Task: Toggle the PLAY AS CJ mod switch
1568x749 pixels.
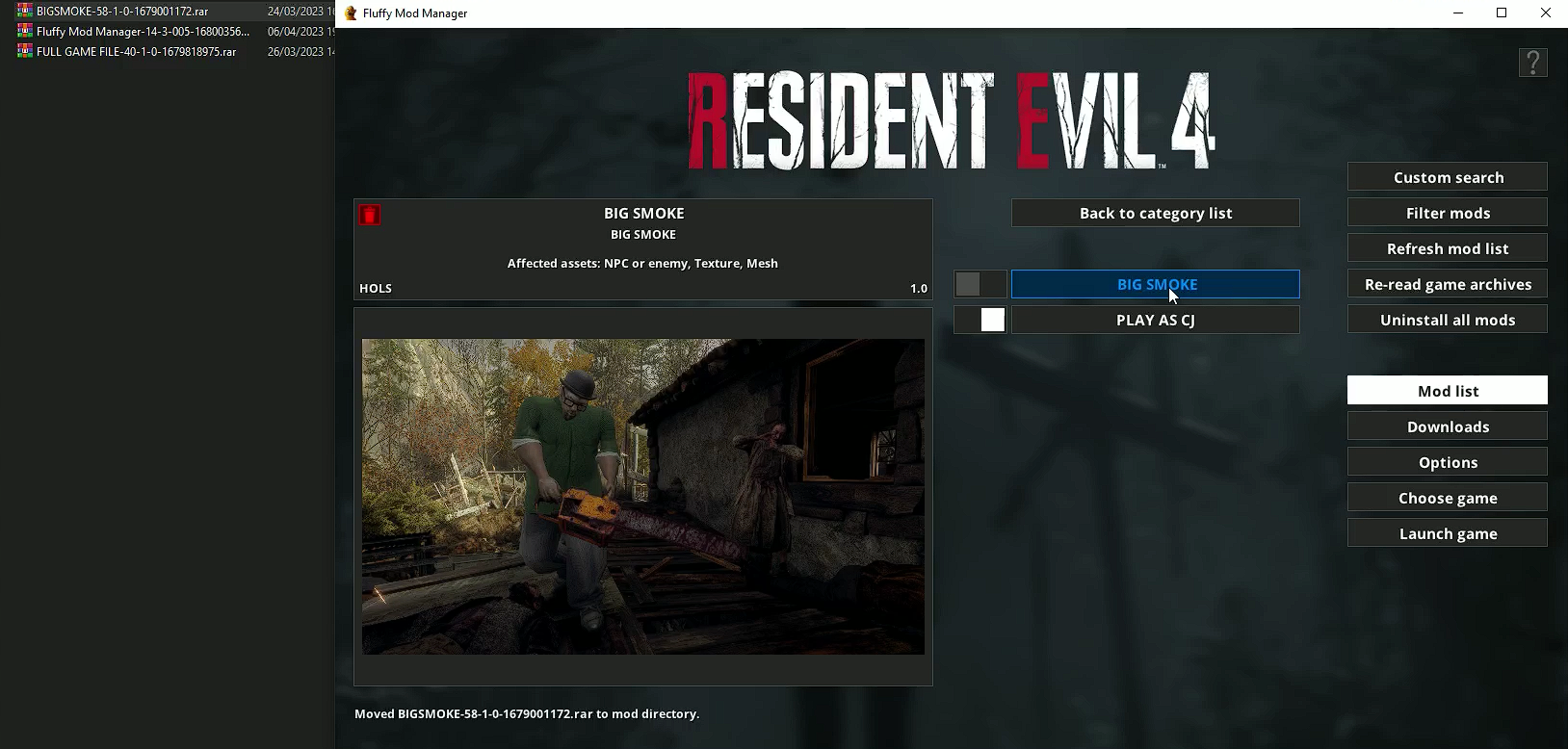Action: [980, 320]
